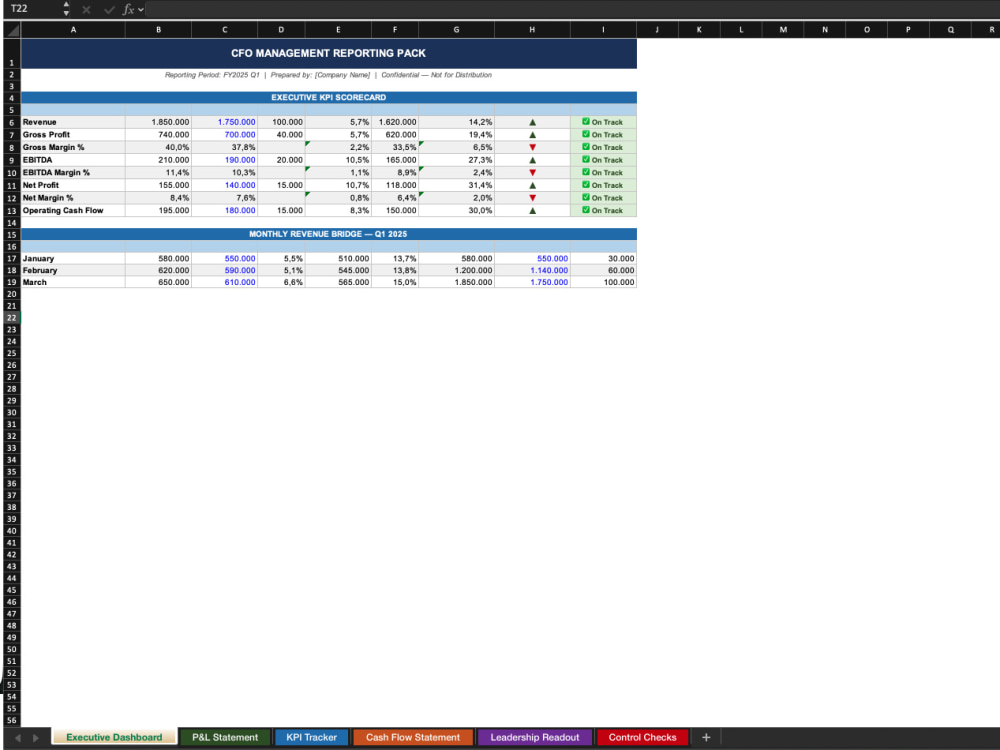Expand the dropdown arrow next to fx
Image resolution: width=1000 pixels, height=750 pixels.
[x=141, y=10]
